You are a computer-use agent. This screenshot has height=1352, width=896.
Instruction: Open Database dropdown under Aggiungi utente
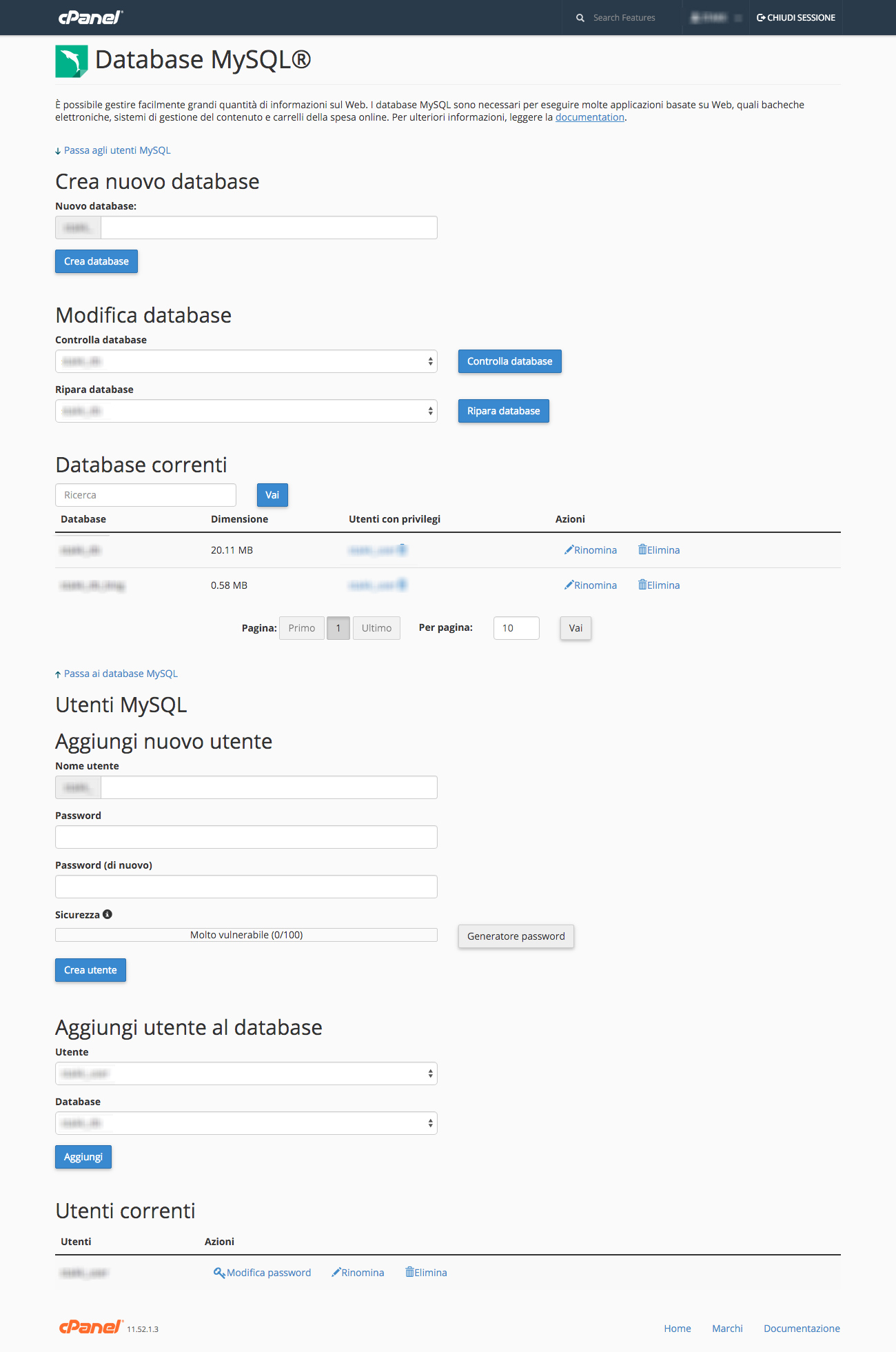[x=246, y=1123]
